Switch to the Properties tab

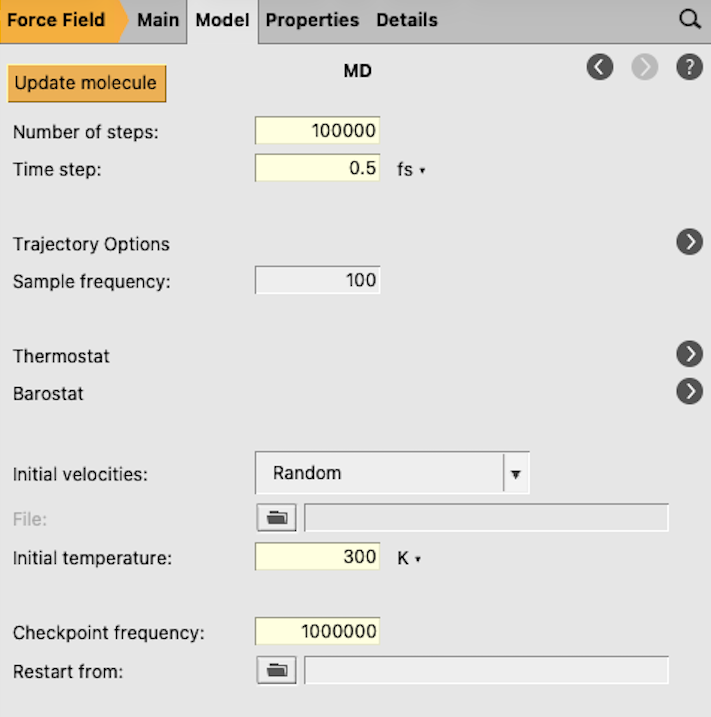312,20
